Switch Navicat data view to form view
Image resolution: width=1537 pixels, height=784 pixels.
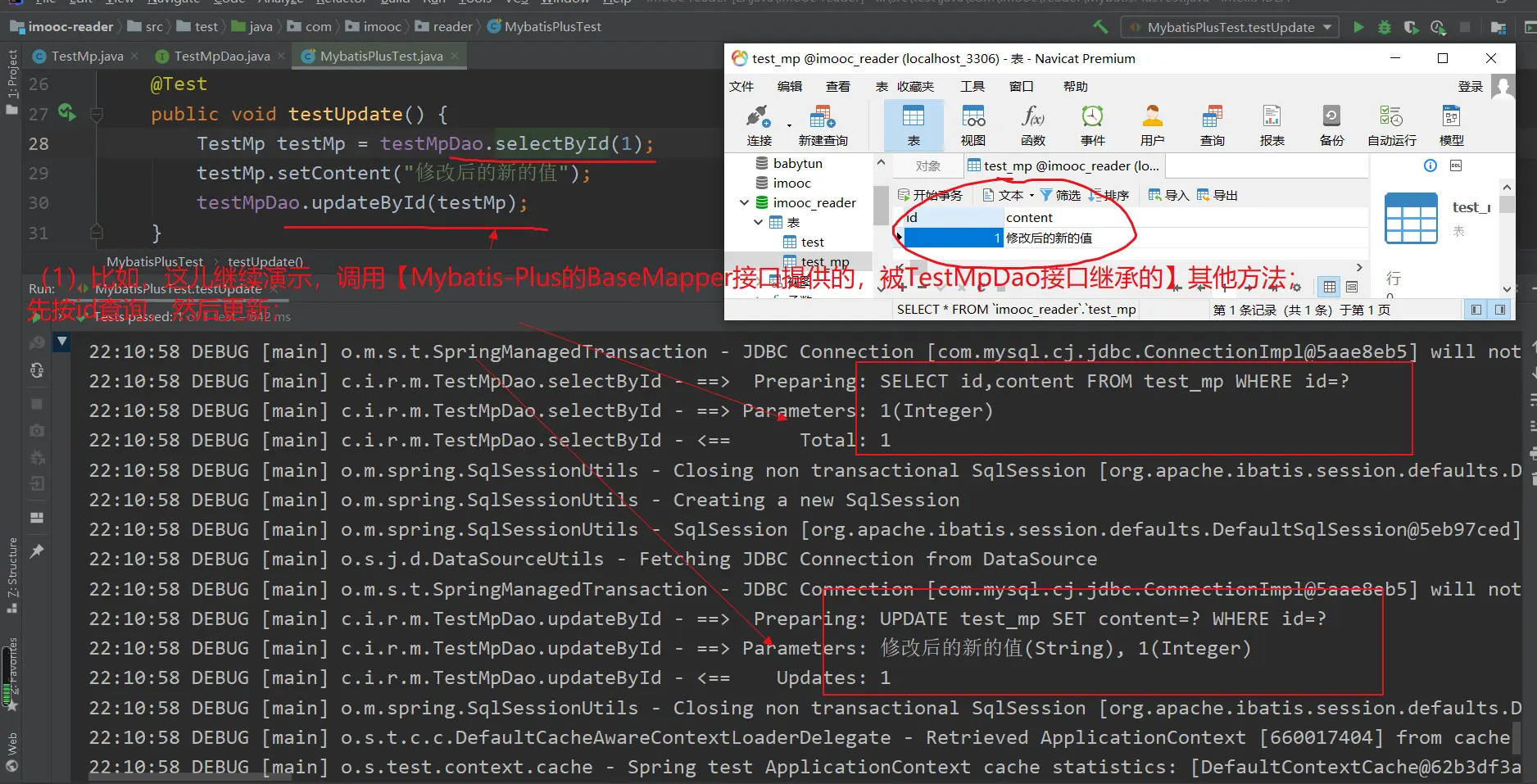[x=1352, y=287]
